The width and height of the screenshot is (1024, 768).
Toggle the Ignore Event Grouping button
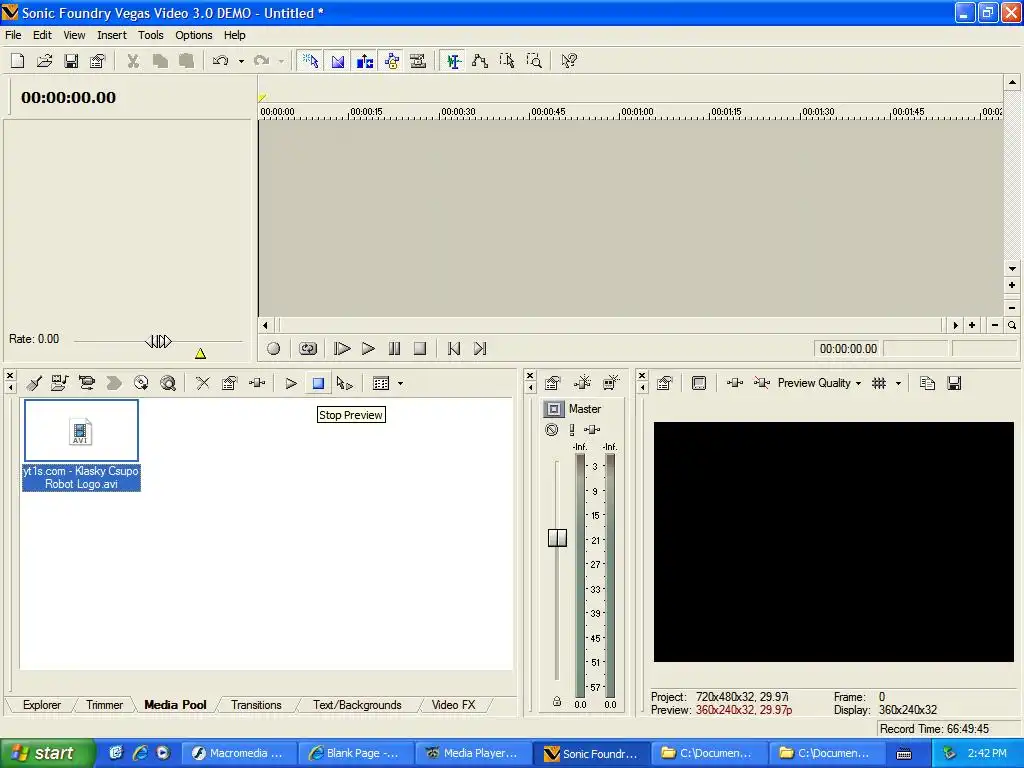tap(418, 61)
